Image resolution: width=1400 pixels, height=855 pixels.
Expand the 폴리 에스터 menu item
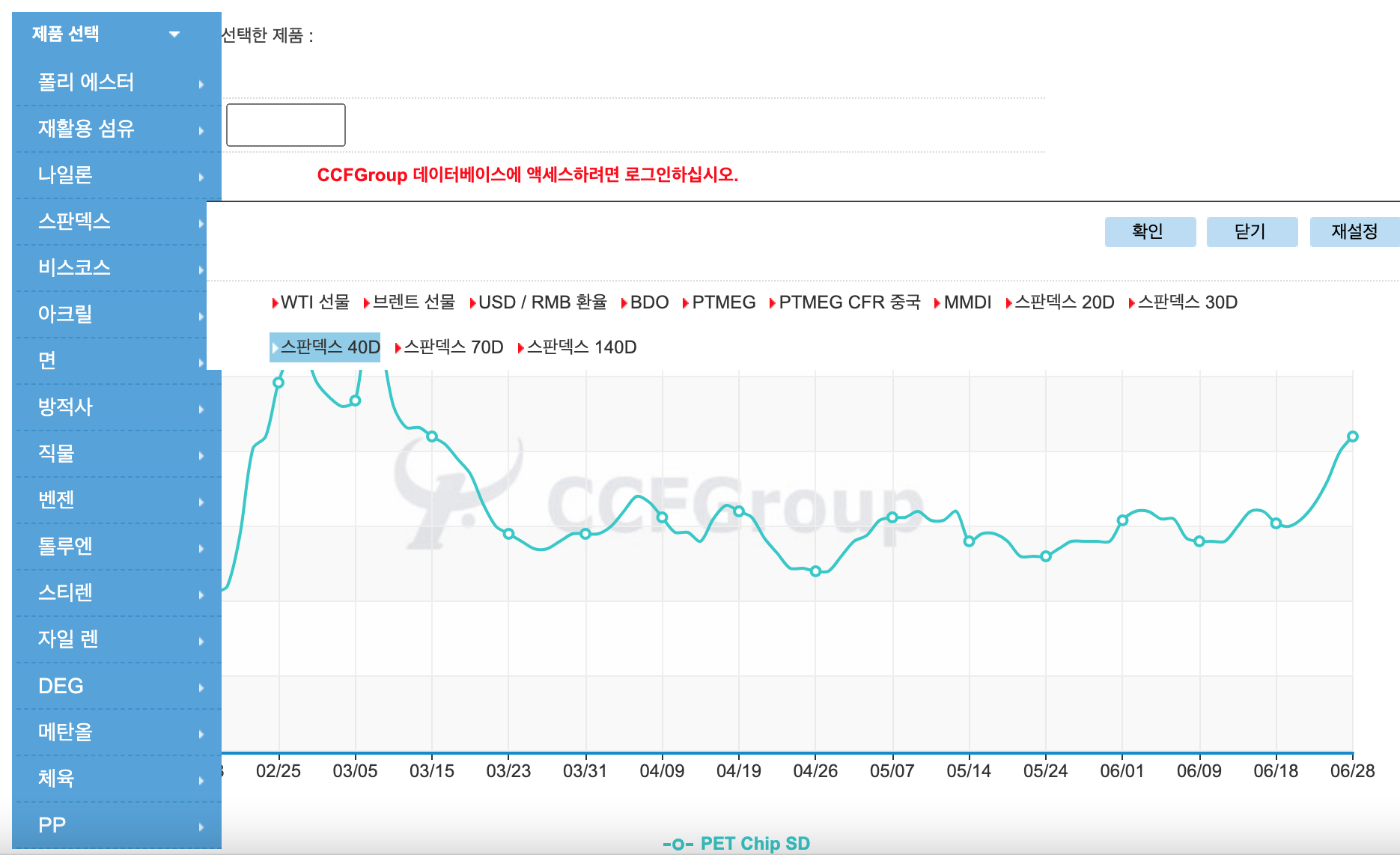click(x=118, y=82)
